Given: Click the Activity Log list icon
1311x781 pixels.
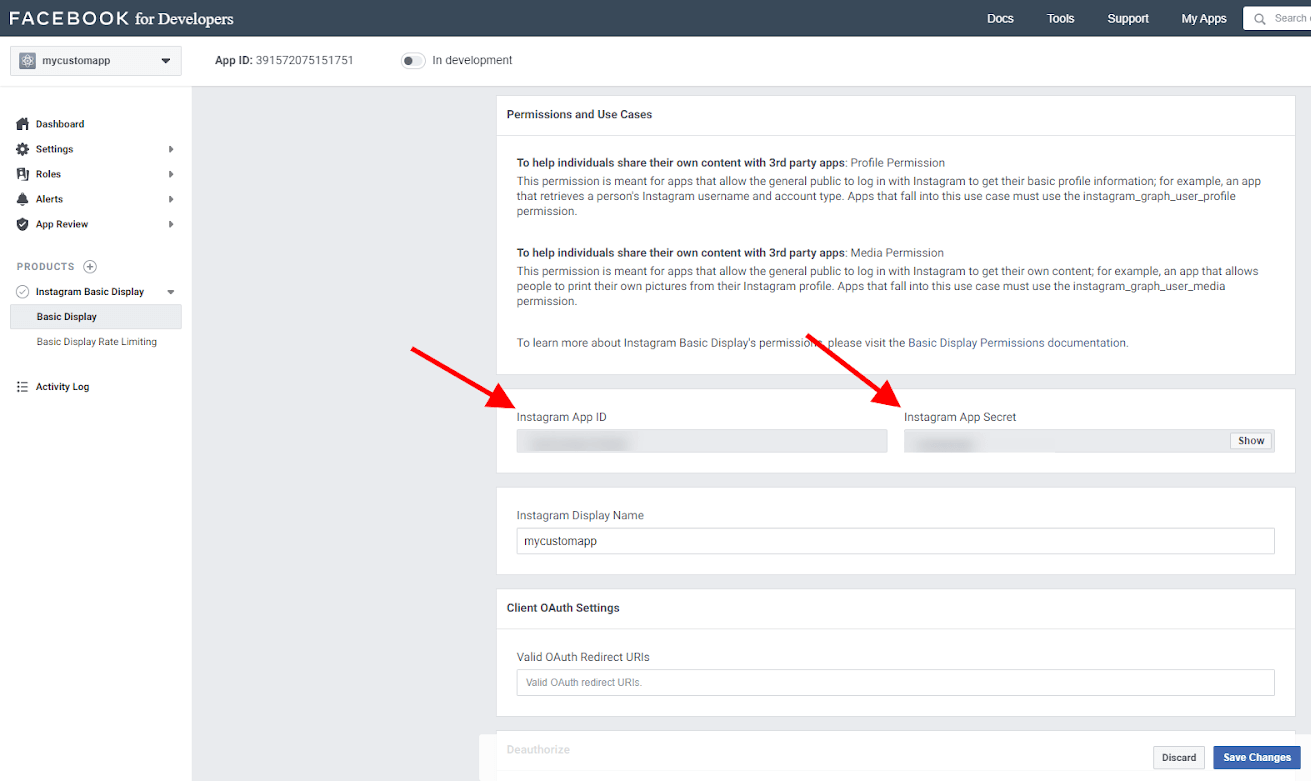Looking at the screenshot, I should point(22,387).
